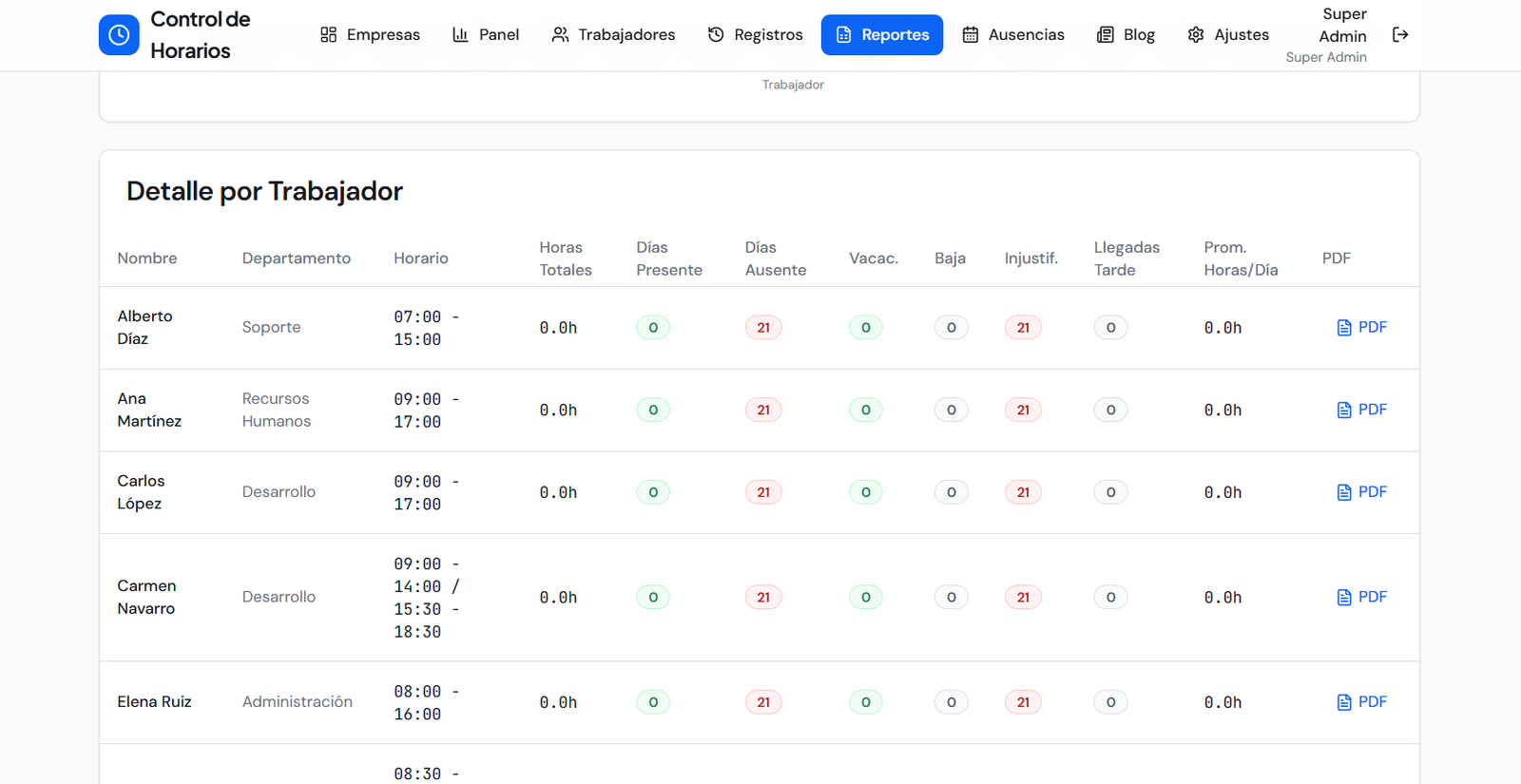
Task: Download PDF for Carlos López
Action: [x=1361, y=492]
